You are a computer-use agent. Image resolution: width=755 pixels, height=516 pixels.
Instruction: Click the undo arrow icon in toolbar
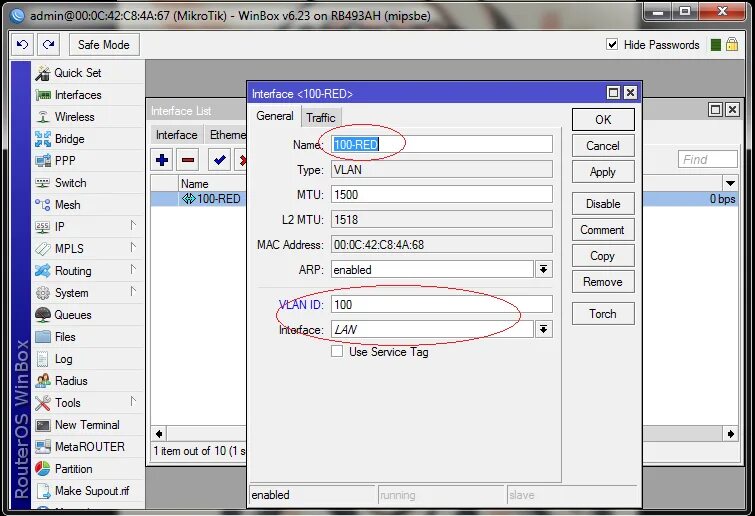coord(22,45)
